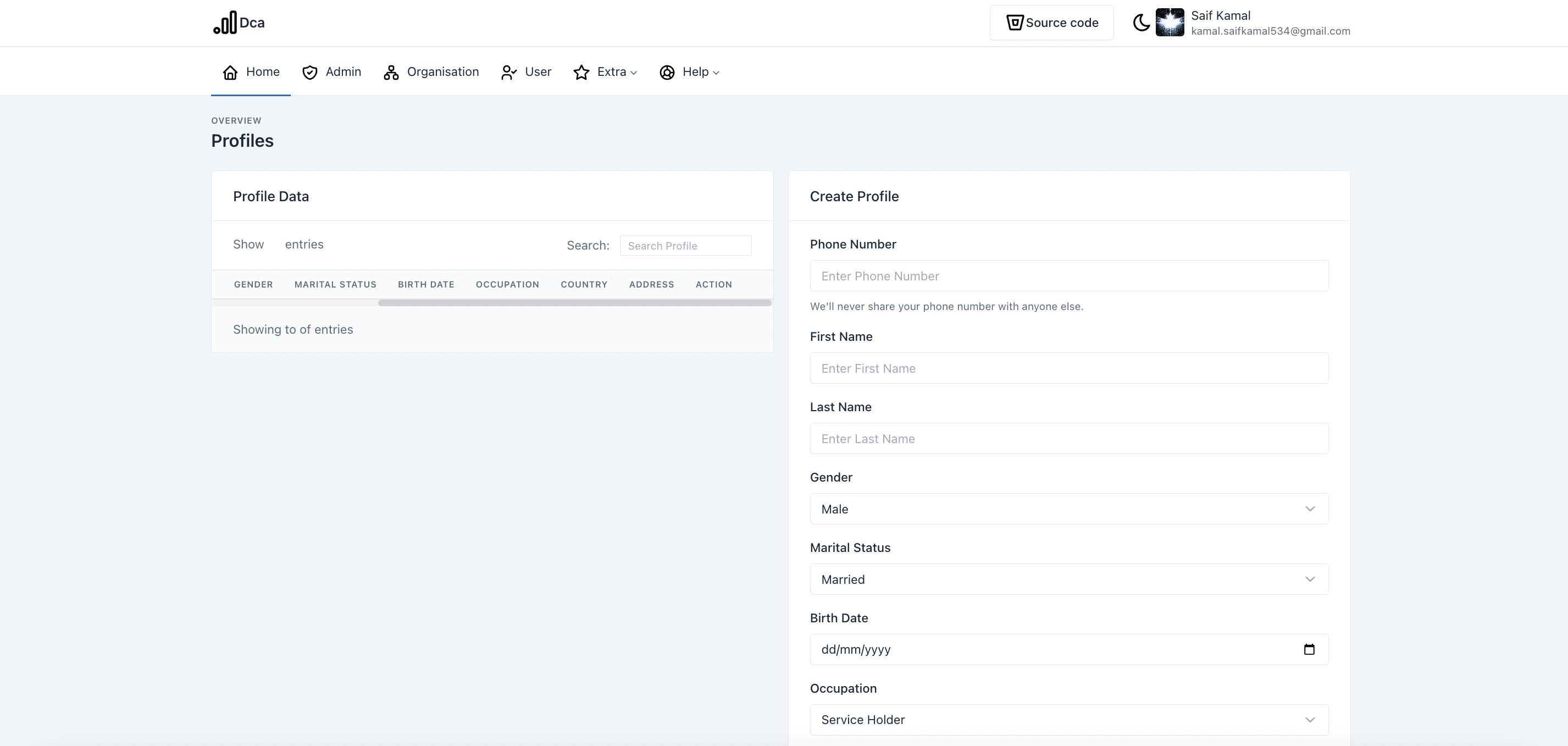Screen dimensions: 1568x746
Task: Toggle dark mode with moon icon
Action: pos(1141,23)
